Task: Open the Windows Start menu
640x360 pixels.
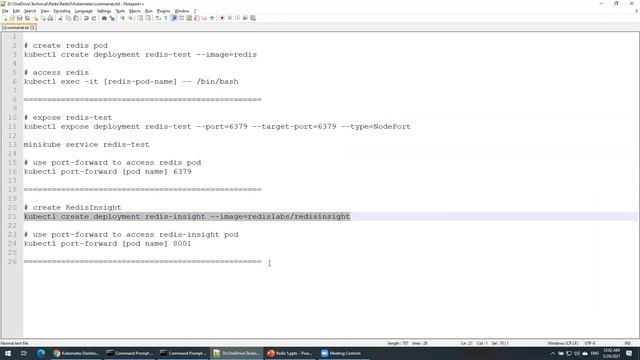Action: point(7,353)
